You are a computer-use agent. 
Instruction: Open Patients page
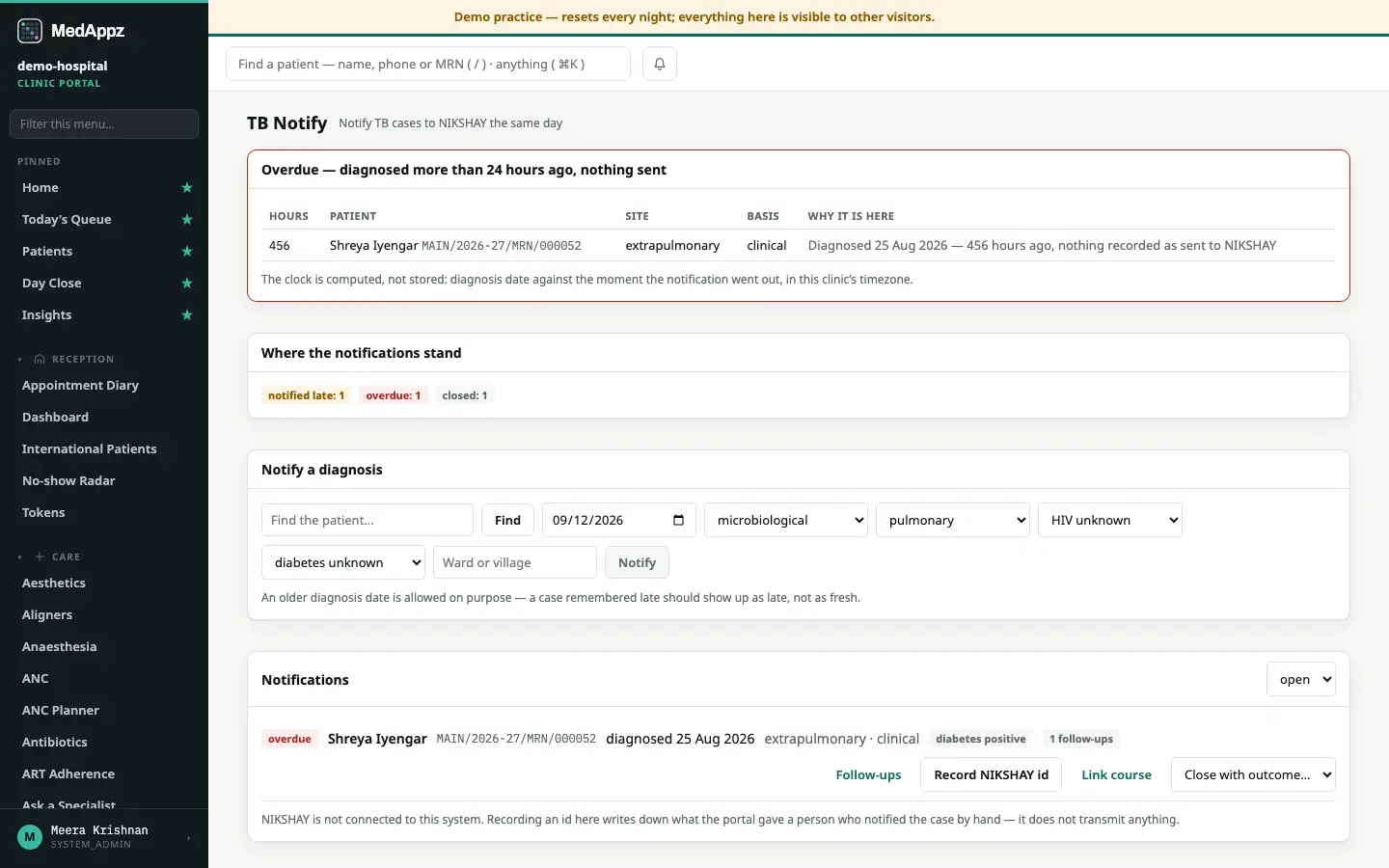pos(47,252)
